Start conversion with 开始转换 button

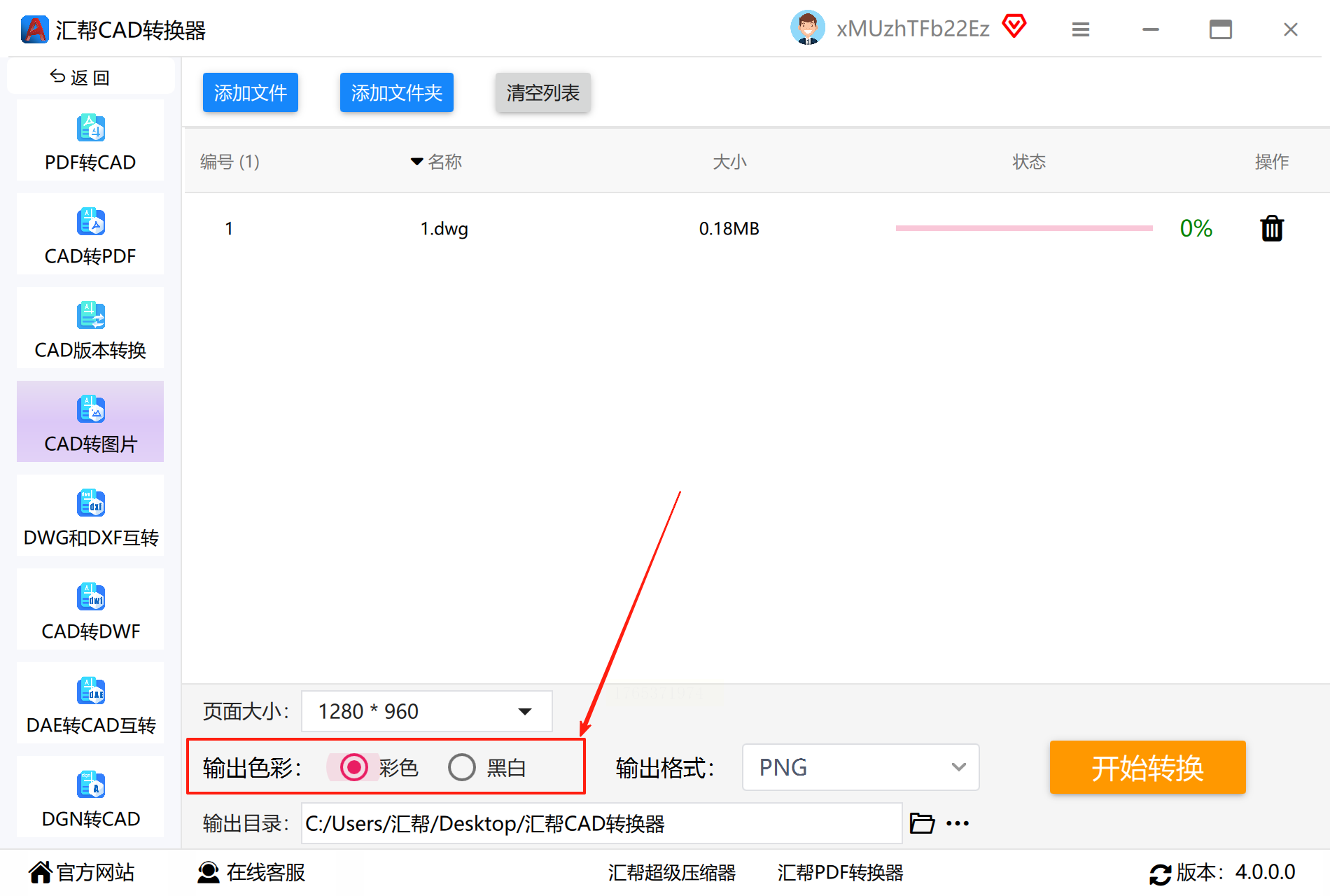pyautogui.click(x=1148, y=767)
